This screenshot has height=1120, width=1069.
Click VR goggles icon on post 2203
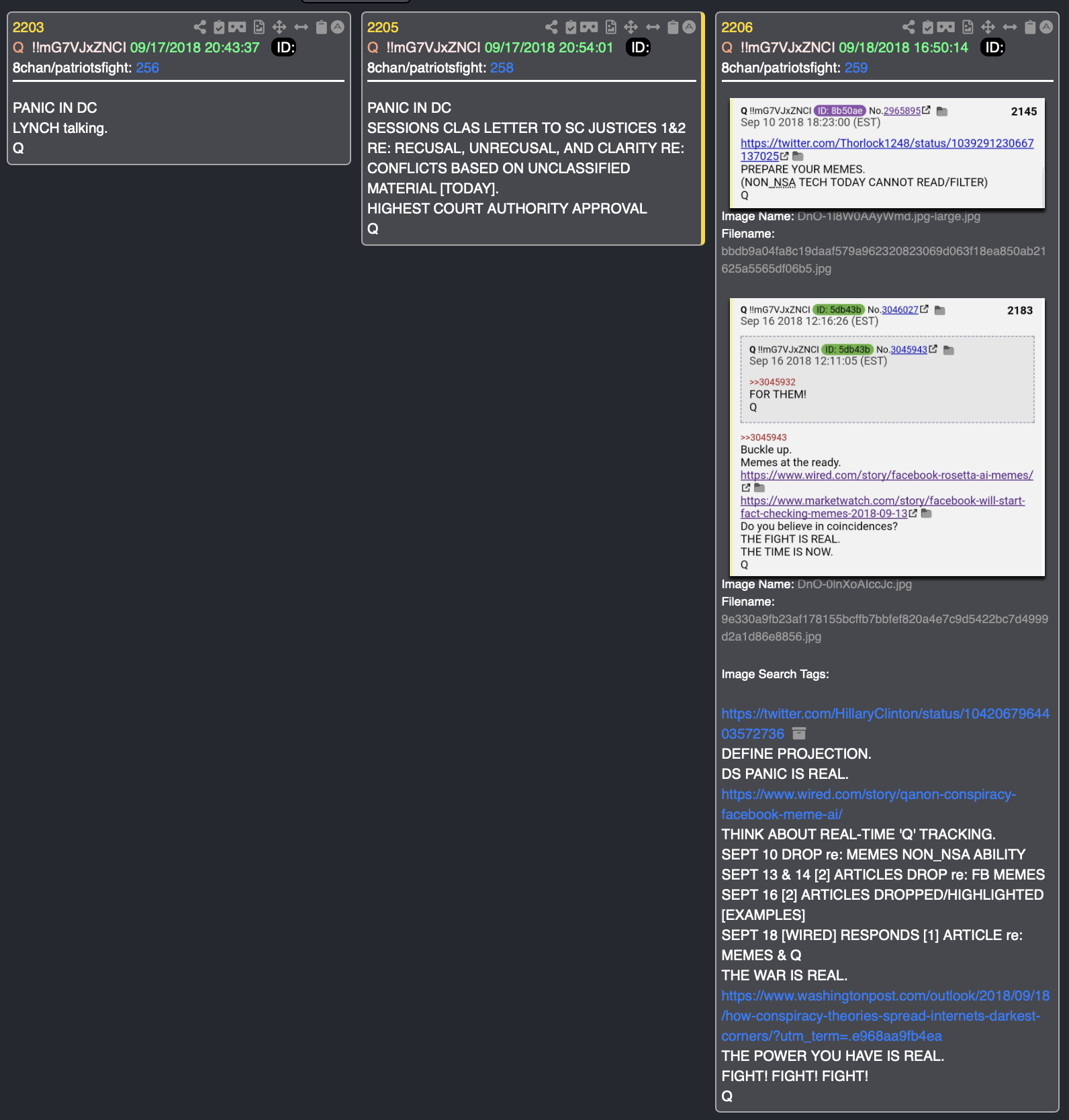point(237,27)
